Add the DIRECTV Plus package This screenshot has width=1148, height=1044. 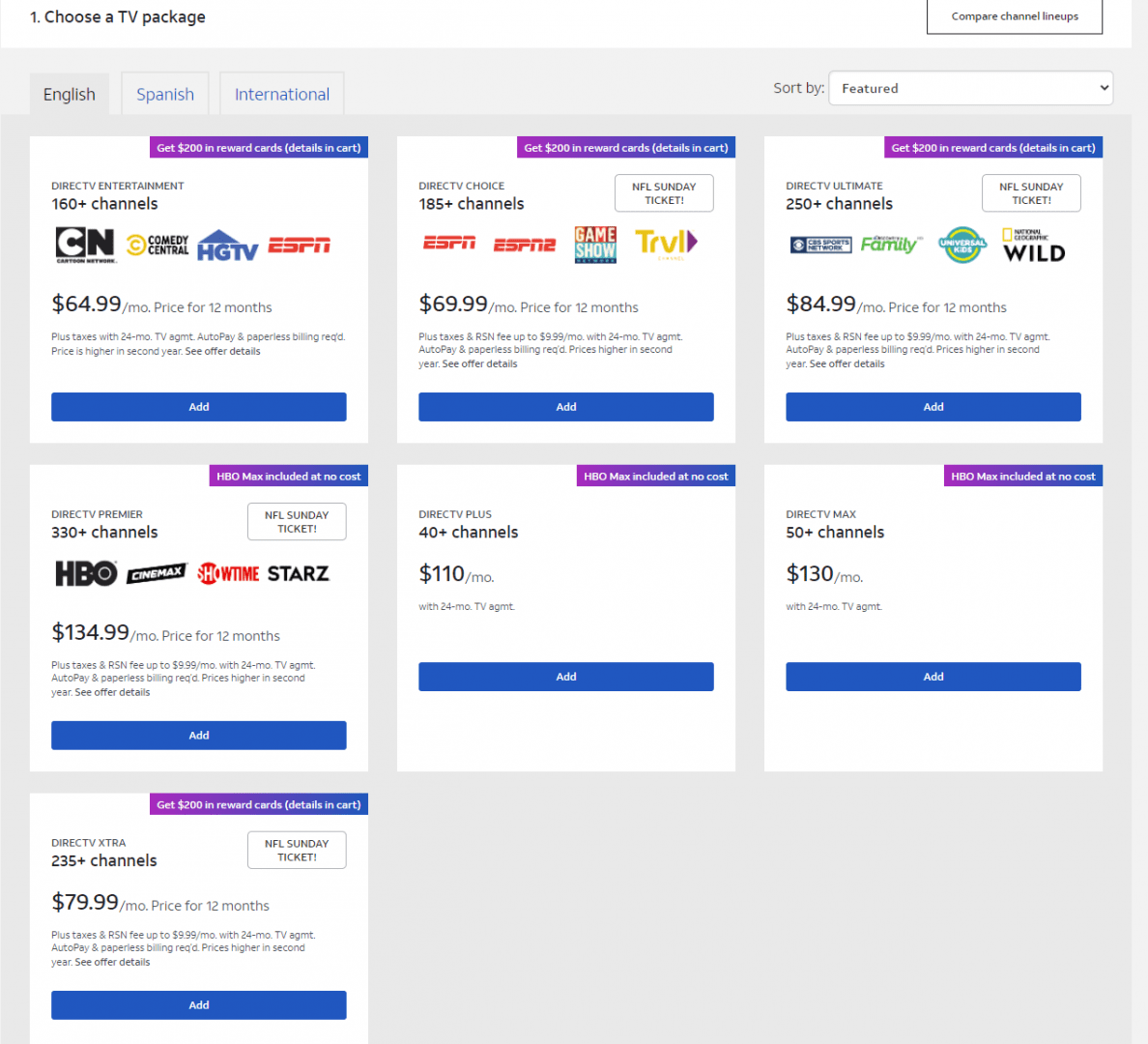coord(566,677)
